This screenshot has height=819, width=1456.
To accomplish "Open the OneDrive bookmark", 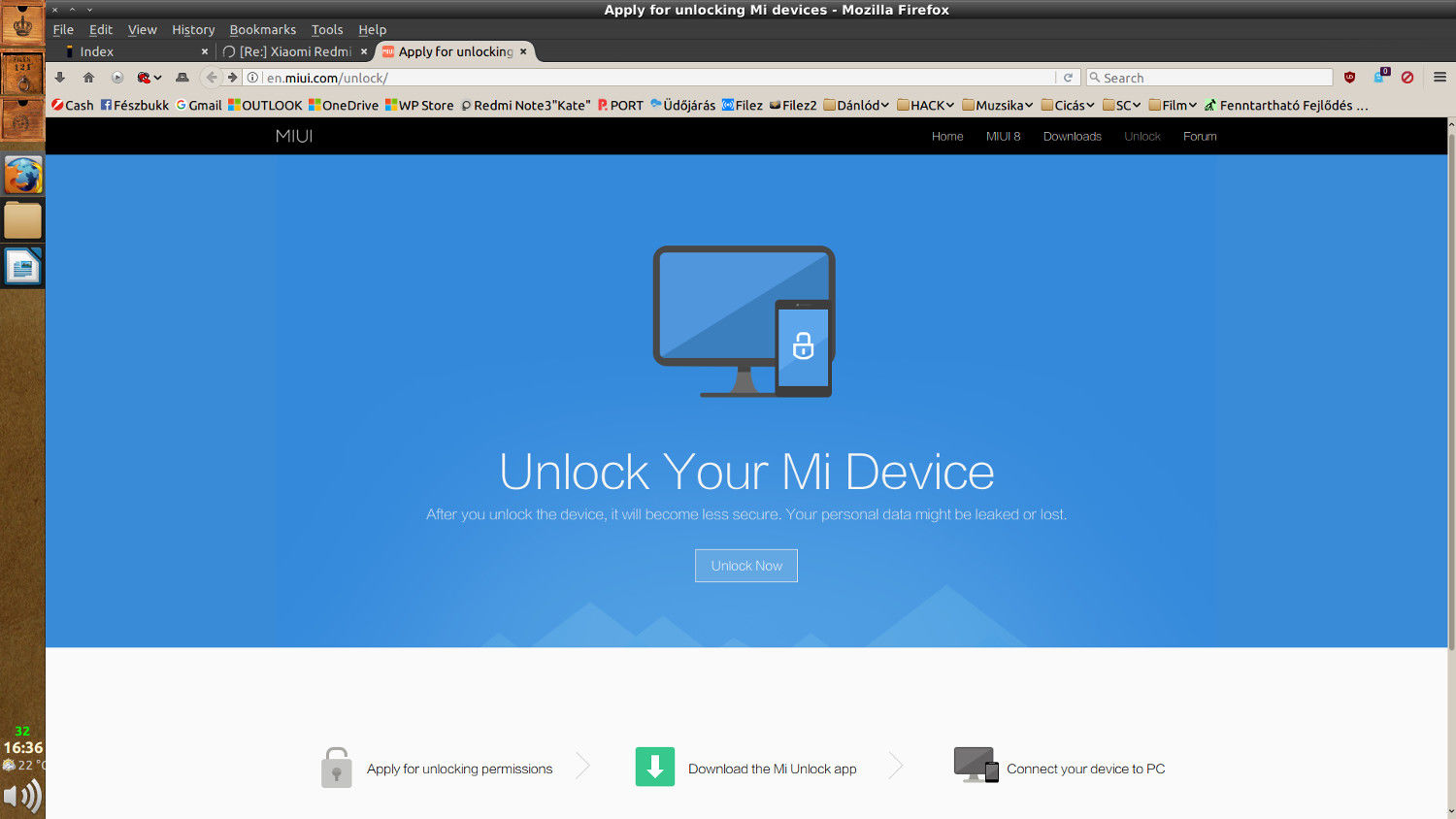I will 344,105.
